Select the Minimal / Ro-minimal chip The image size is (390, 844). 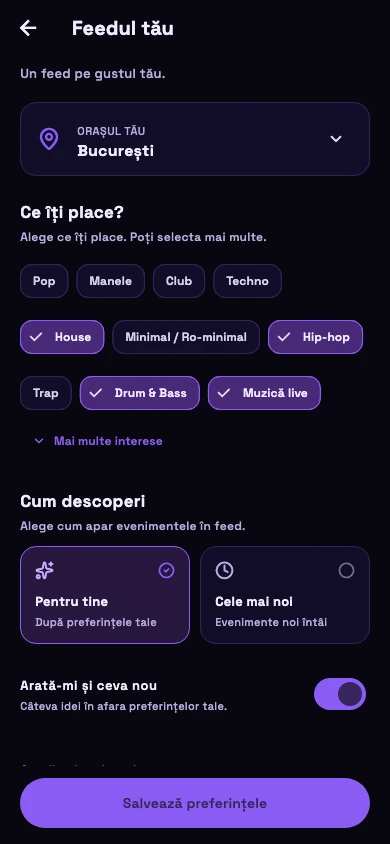point(186,337)
